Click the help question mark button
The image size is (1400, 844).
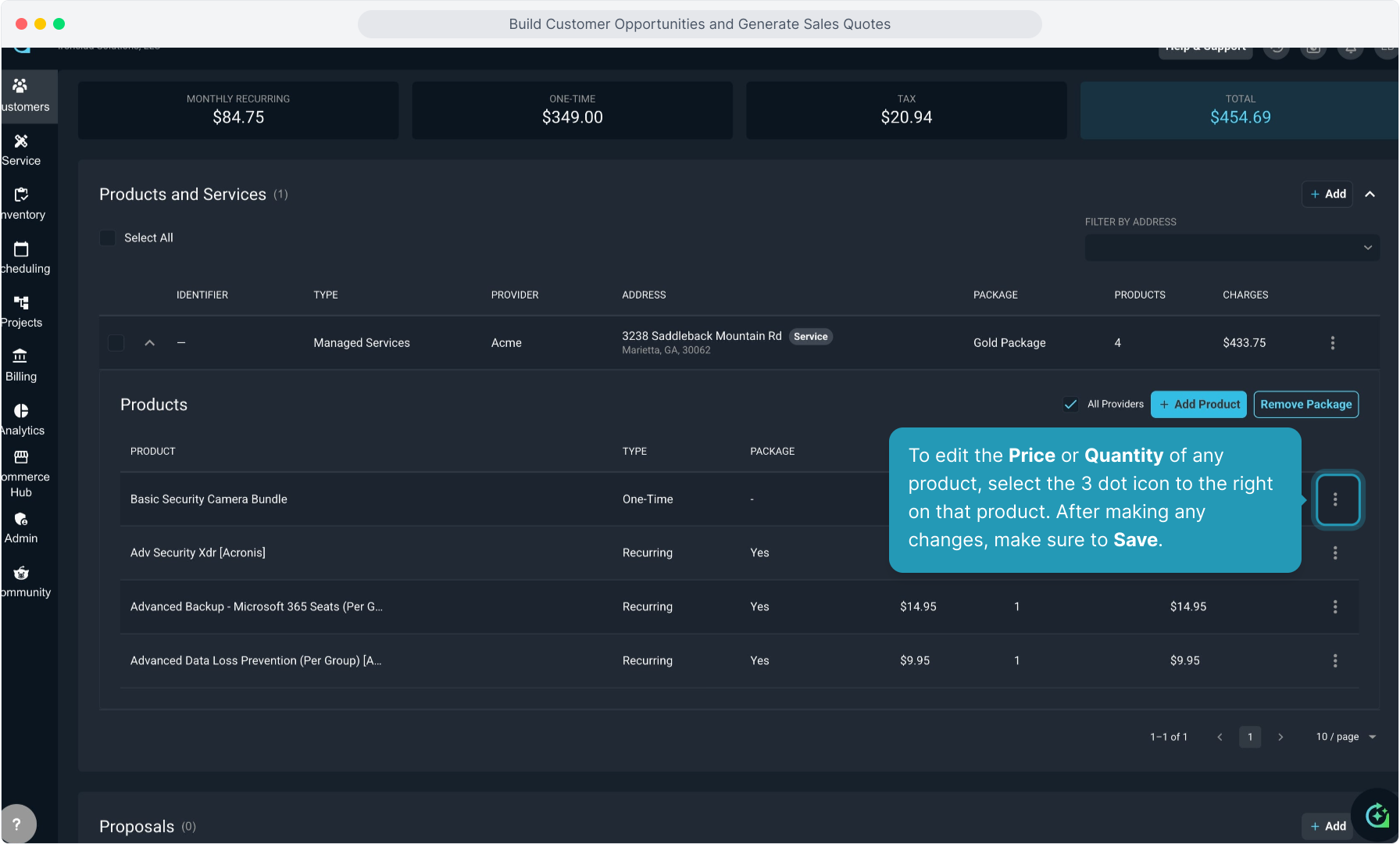pos(17,824)
